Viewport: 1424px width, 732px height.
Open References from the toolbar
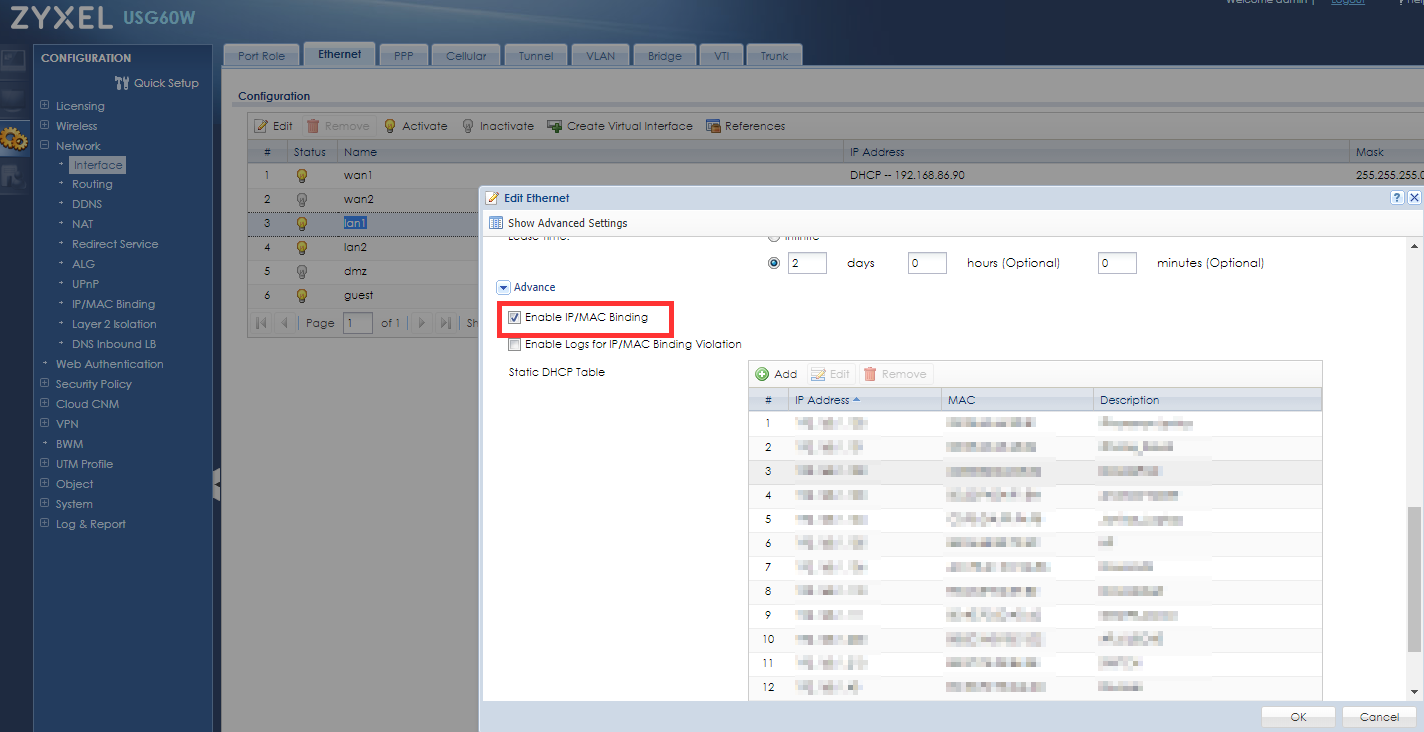tap(745, 126)
